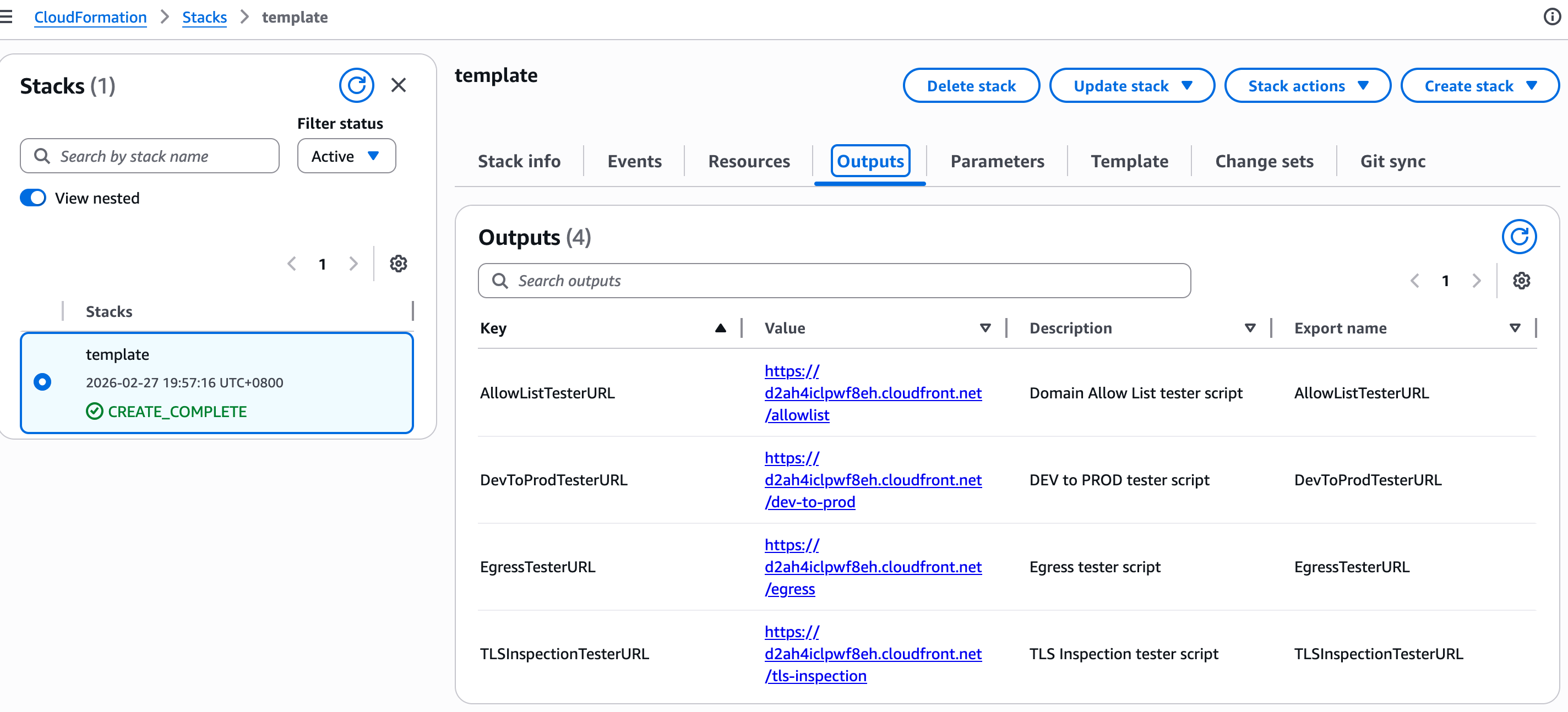This screenshot has height=712, width=1568.
Task: Switch to the Events tab
Action: (x=634, y=161)
